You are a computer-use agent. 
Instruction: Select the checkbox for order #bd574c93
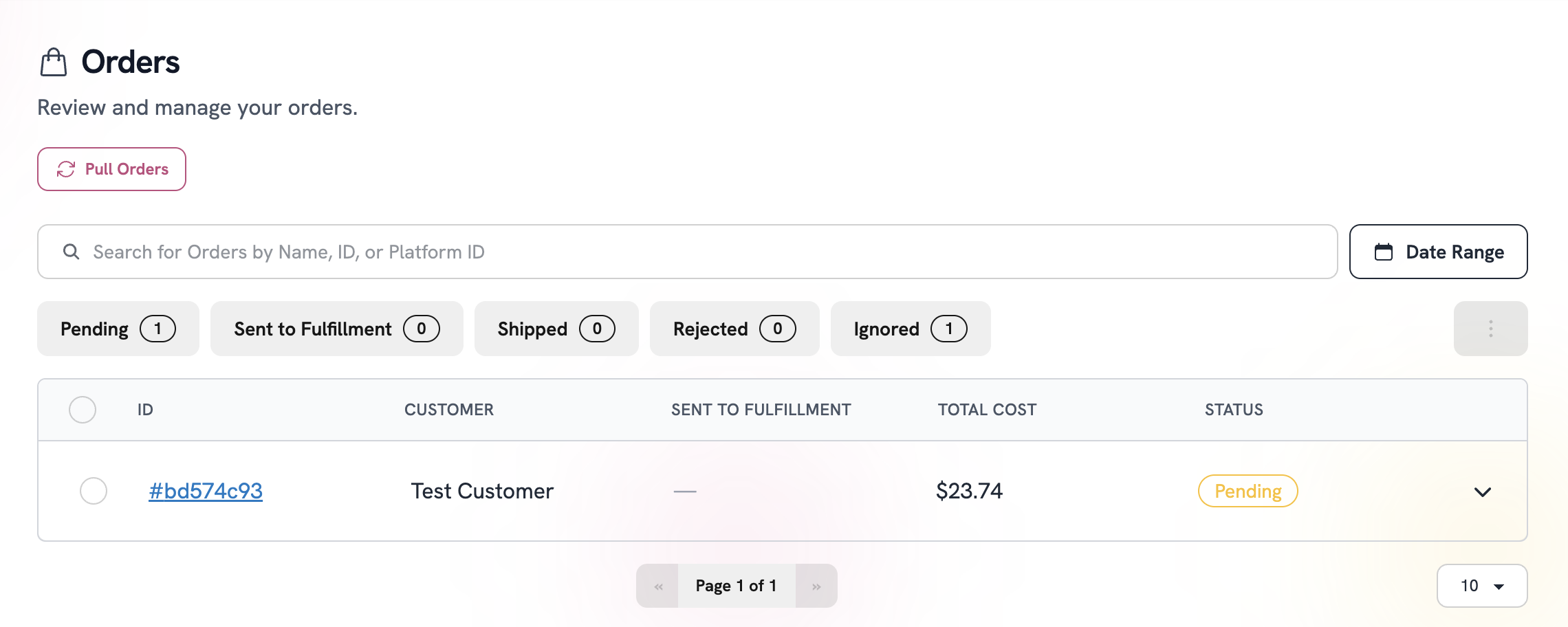[94, 491]
